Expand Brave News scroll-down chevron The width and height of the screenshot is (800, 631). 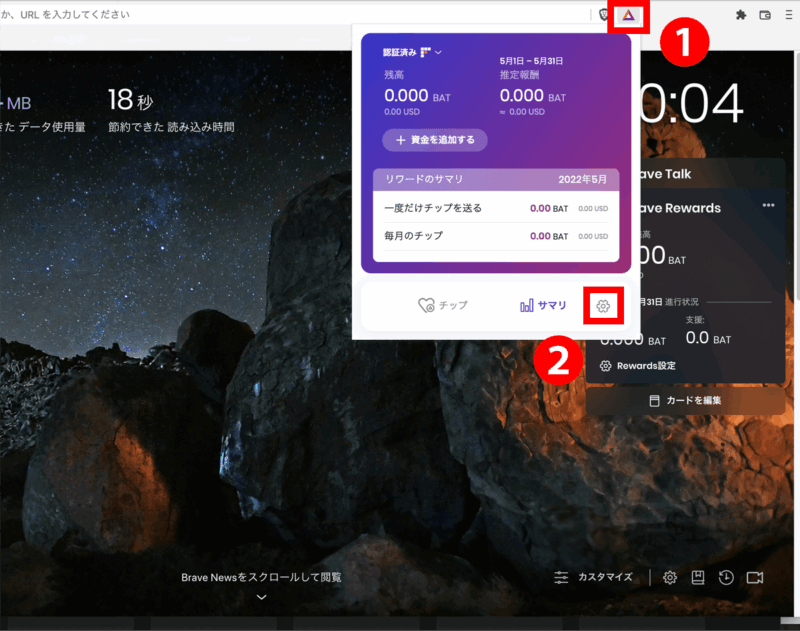262,597
